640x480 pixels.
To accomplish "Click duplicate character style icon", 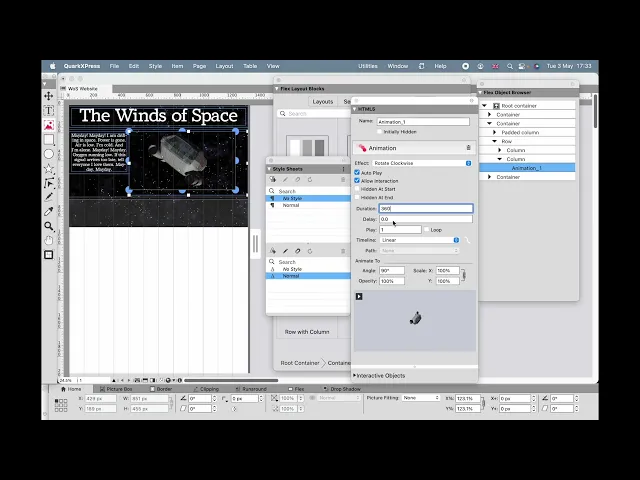I will 298,251.
